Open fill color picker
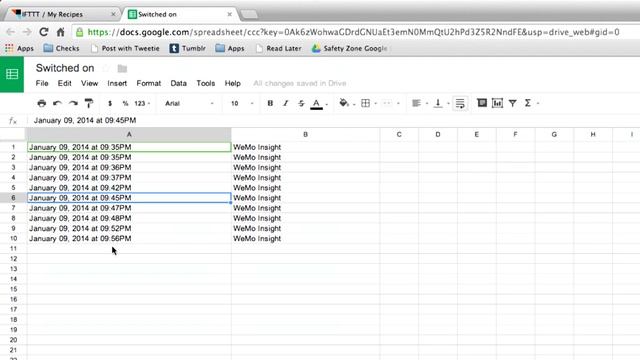Screen dimensions: 640x360 click(x=347, y=103)
